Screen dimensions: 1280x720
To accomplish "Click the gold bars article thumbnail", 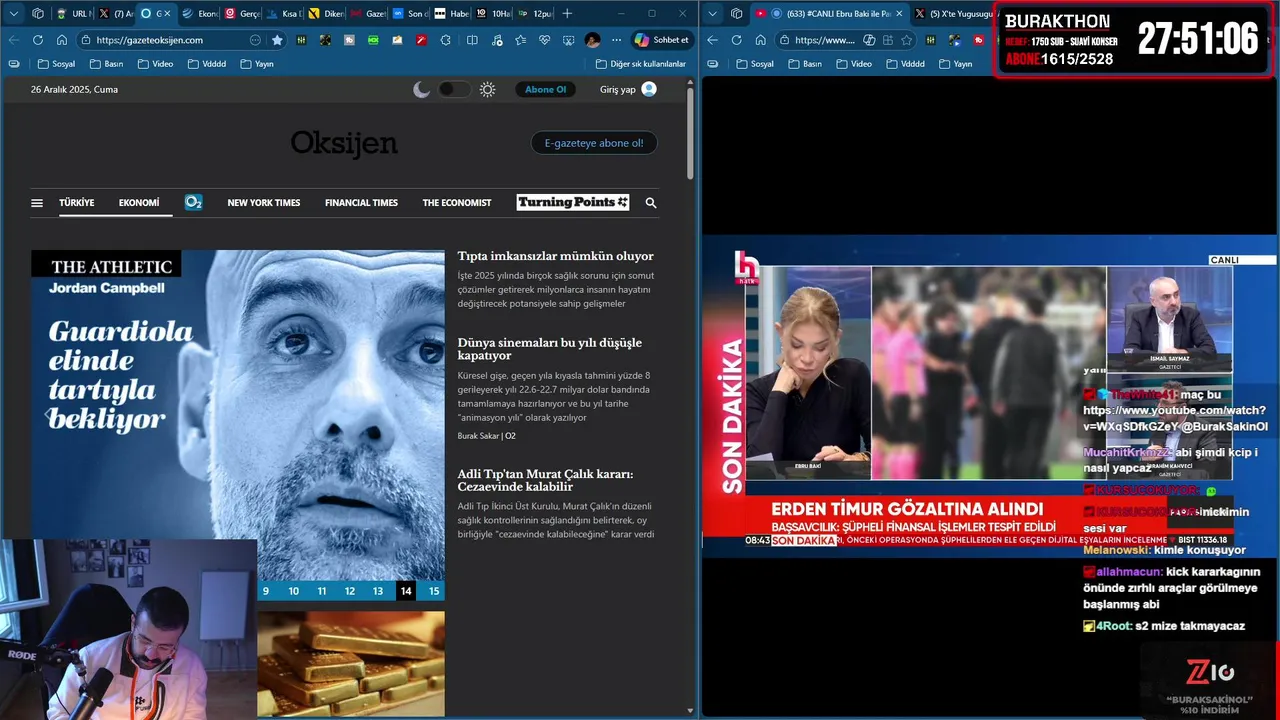I will point(351,664).
